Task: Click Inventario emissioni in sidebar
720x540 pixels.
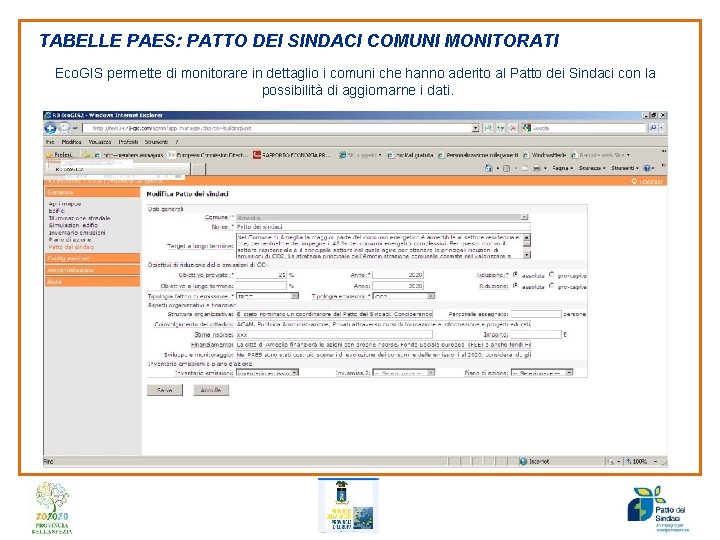Action: click(77, 232)
